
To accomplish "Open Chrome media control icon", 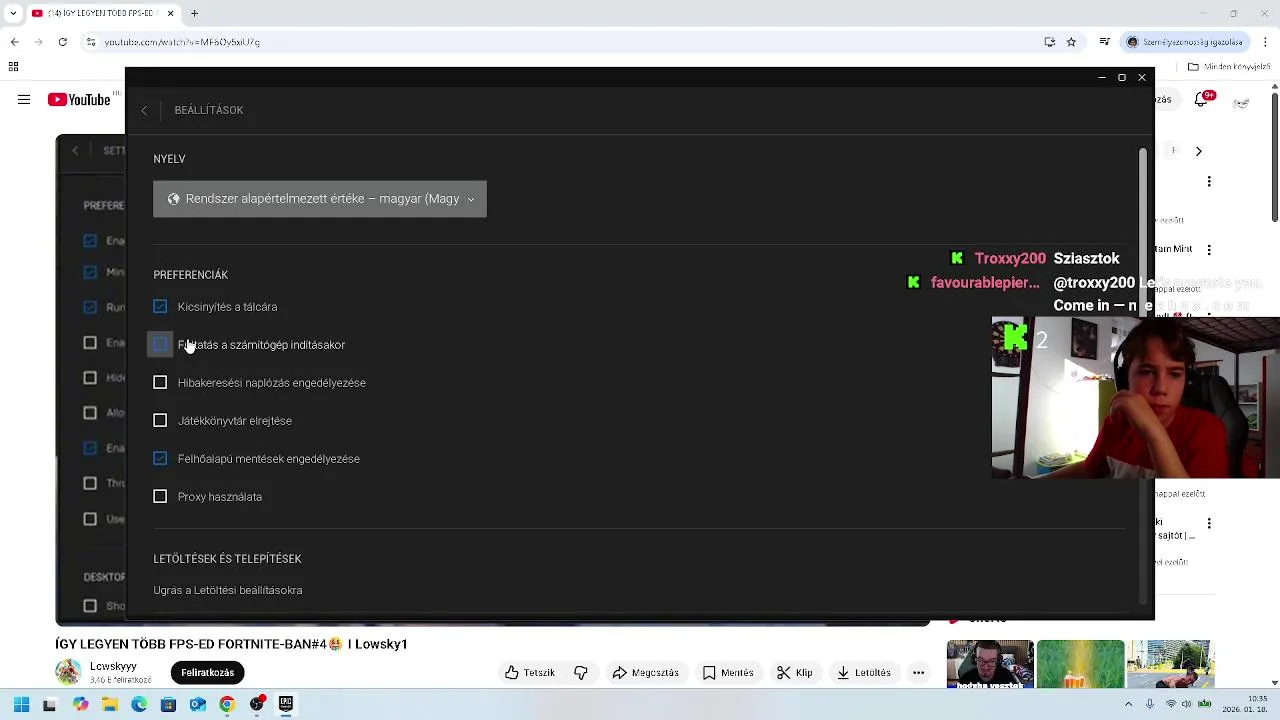I will point(1104,42).
